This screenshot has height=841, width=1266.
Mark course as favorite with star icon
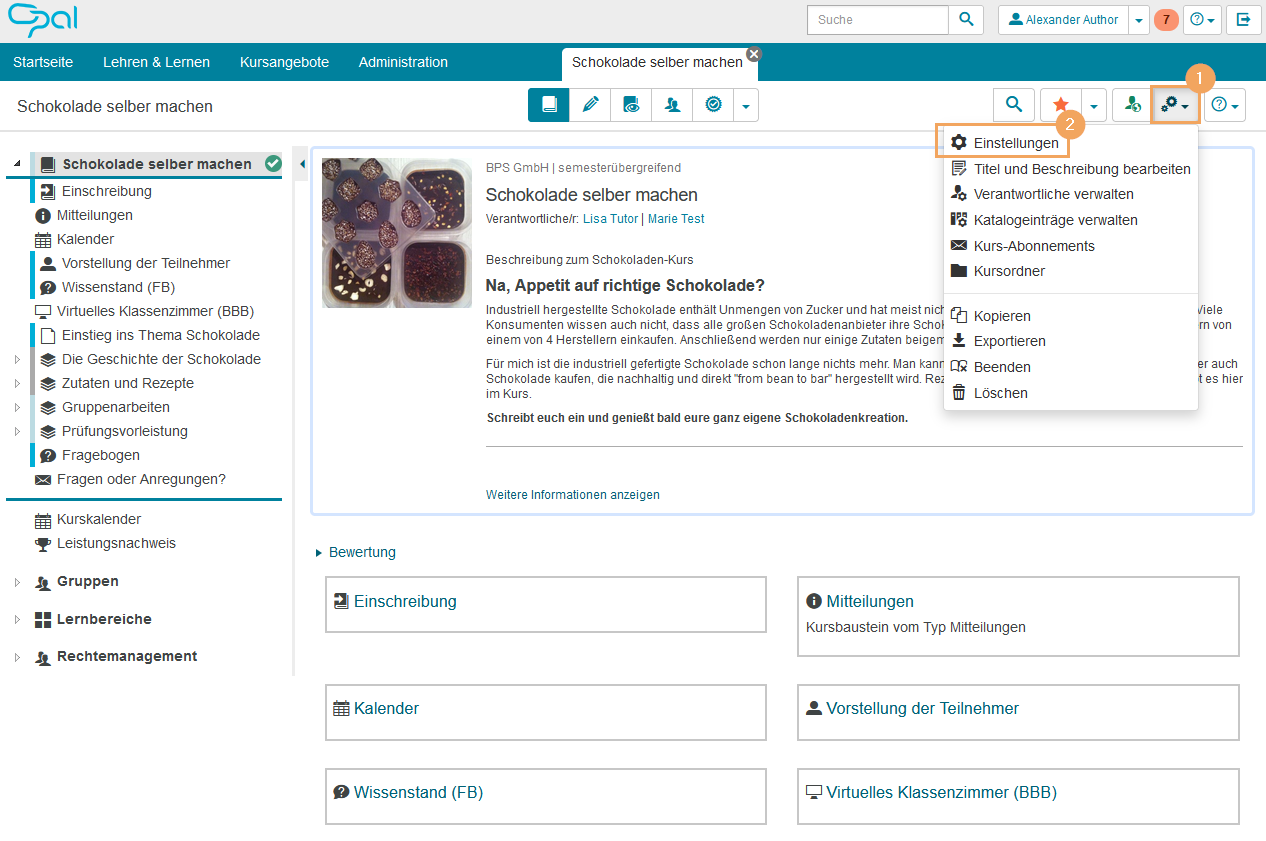click(x=1061, y=104)
